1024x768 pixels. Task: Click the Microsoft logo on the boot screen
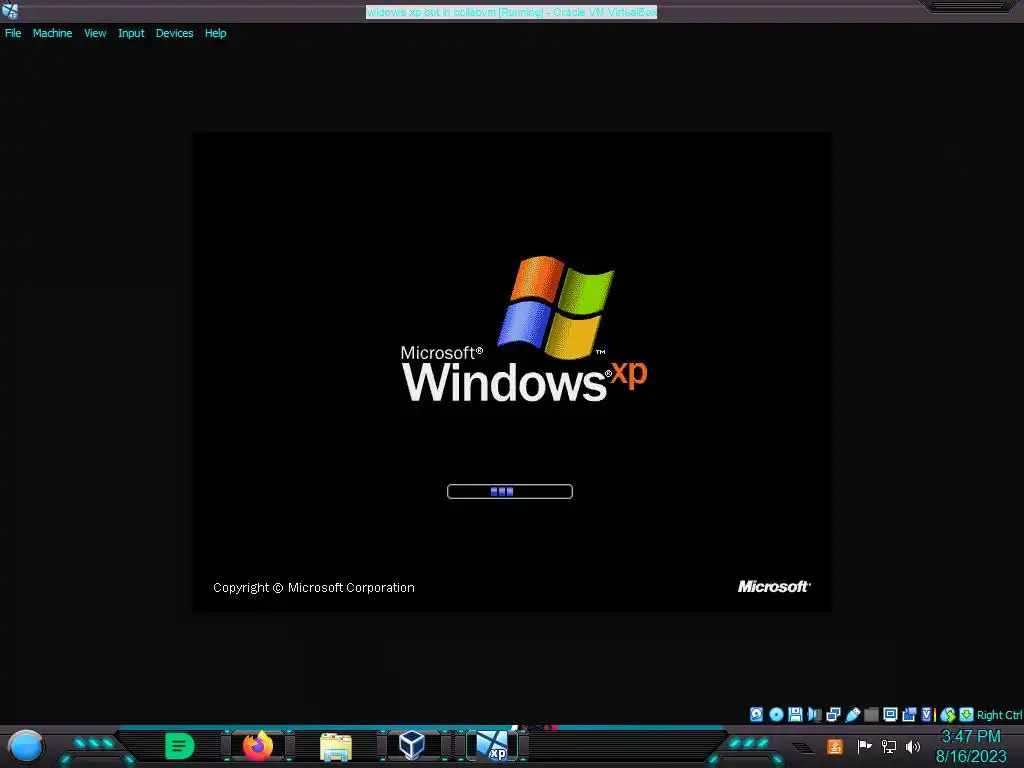tap(774, 586)
